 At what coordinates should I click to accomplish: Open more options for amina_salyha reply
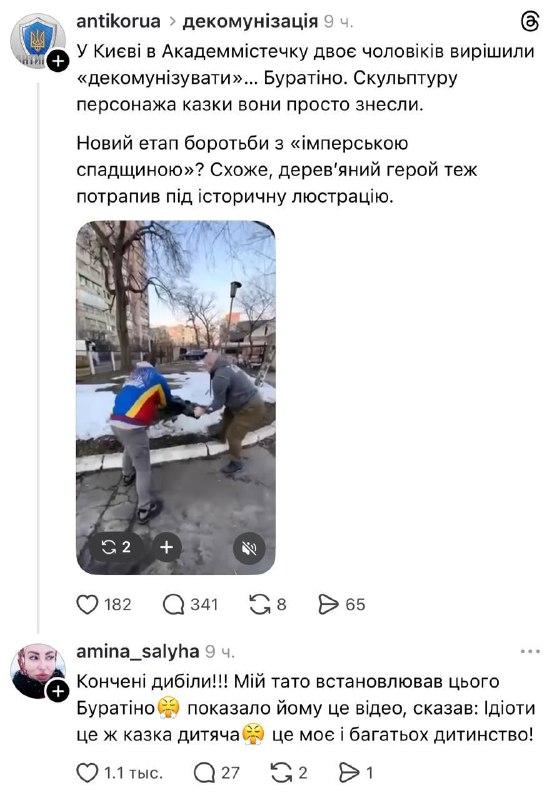530,652
